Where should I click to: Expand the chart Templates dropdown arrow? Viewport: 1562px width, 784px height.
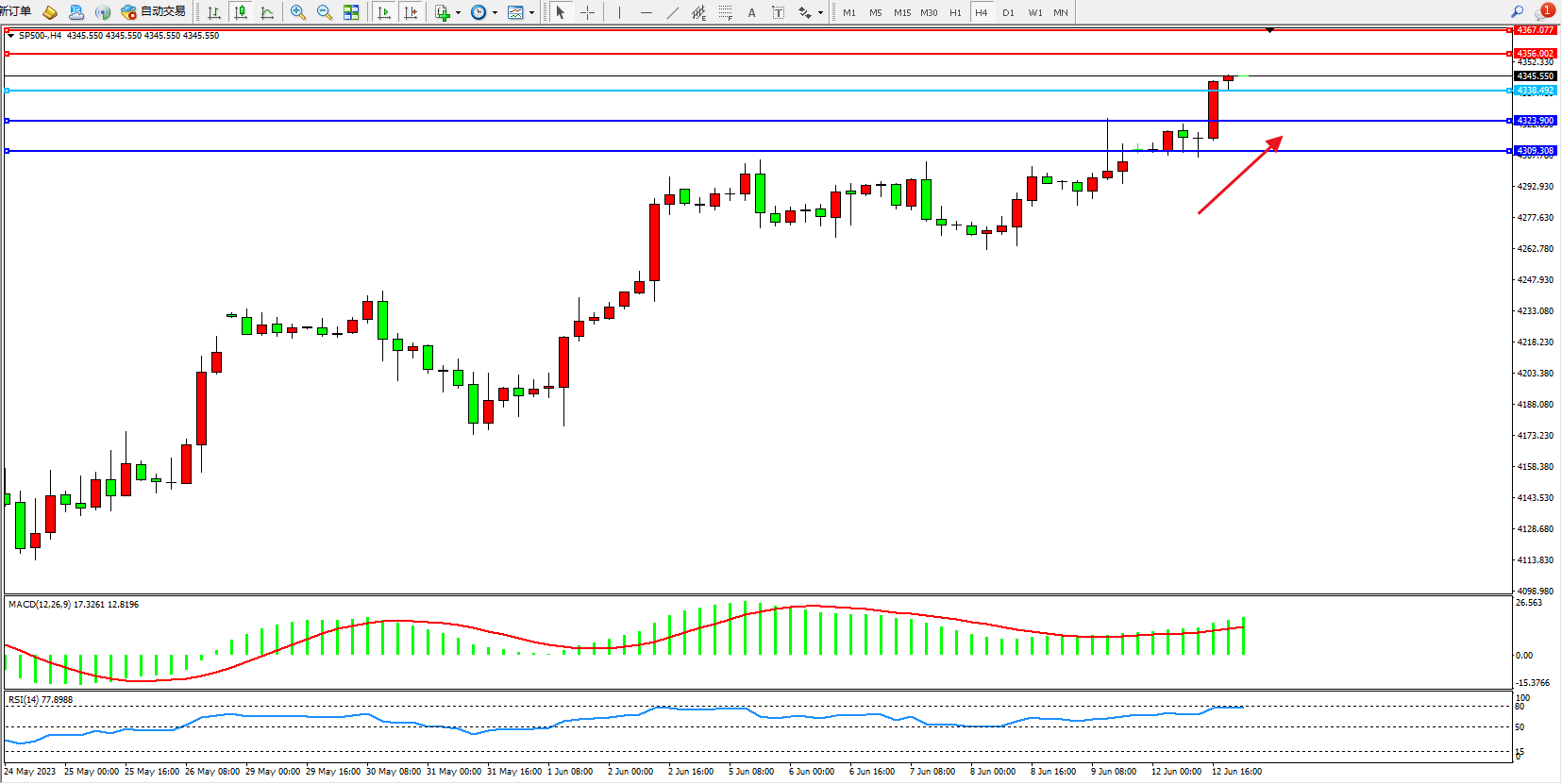pos(532,13)
